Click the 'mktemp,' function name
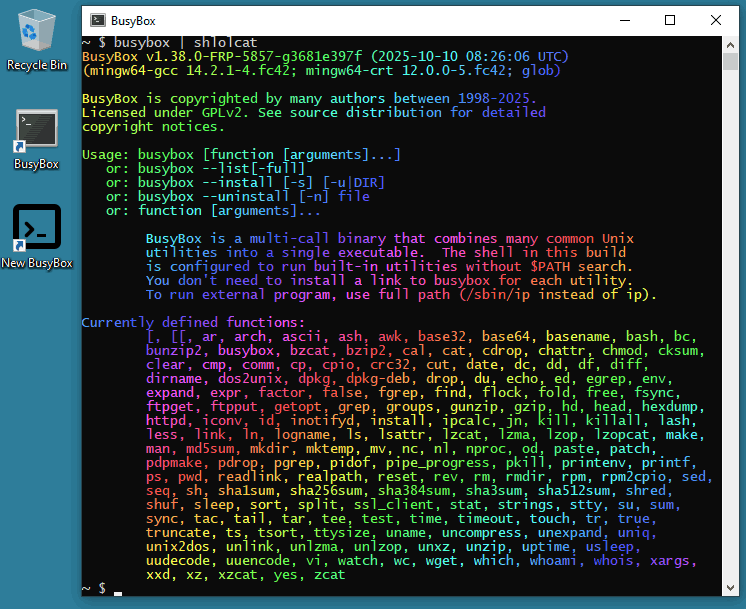 (334, 449)
